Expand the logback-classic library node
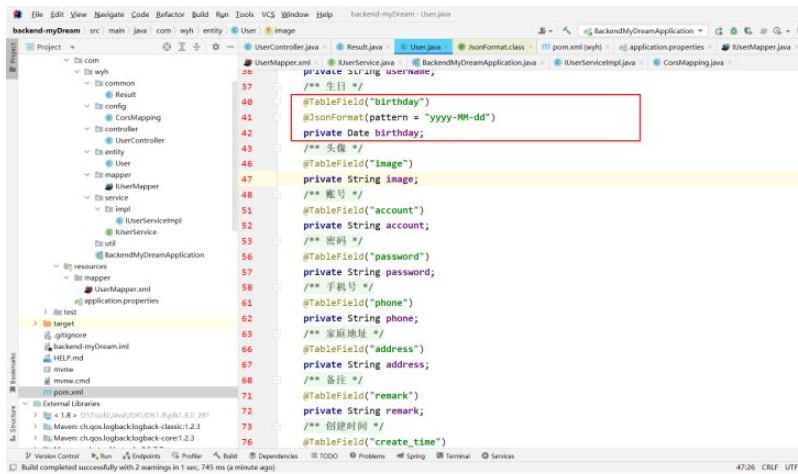 click(35, 427)
